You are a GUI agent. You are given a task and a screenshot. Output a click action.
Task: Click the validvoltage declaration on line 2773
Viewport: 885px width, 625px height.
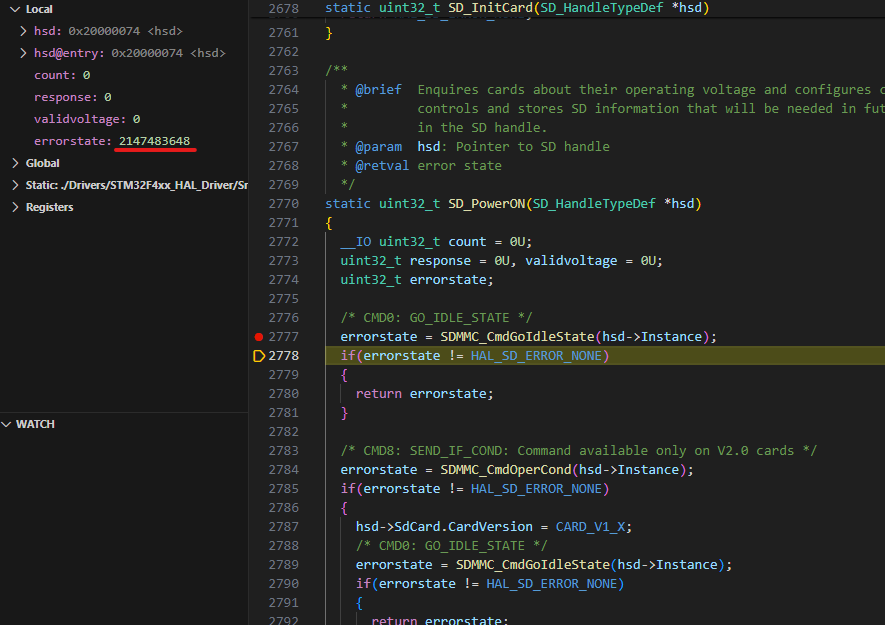[571, 261]
